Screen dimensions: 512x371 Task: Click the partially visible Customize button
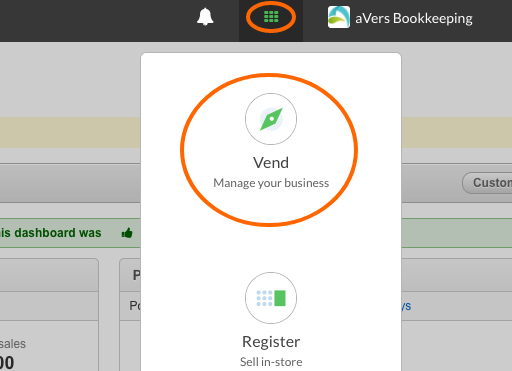point(487,183)
